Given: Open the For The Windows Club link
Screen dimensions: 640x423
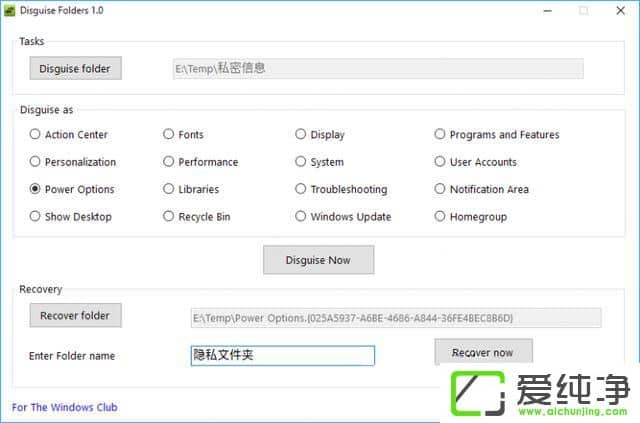Looking at the screenshot, I should click(64, 407).
